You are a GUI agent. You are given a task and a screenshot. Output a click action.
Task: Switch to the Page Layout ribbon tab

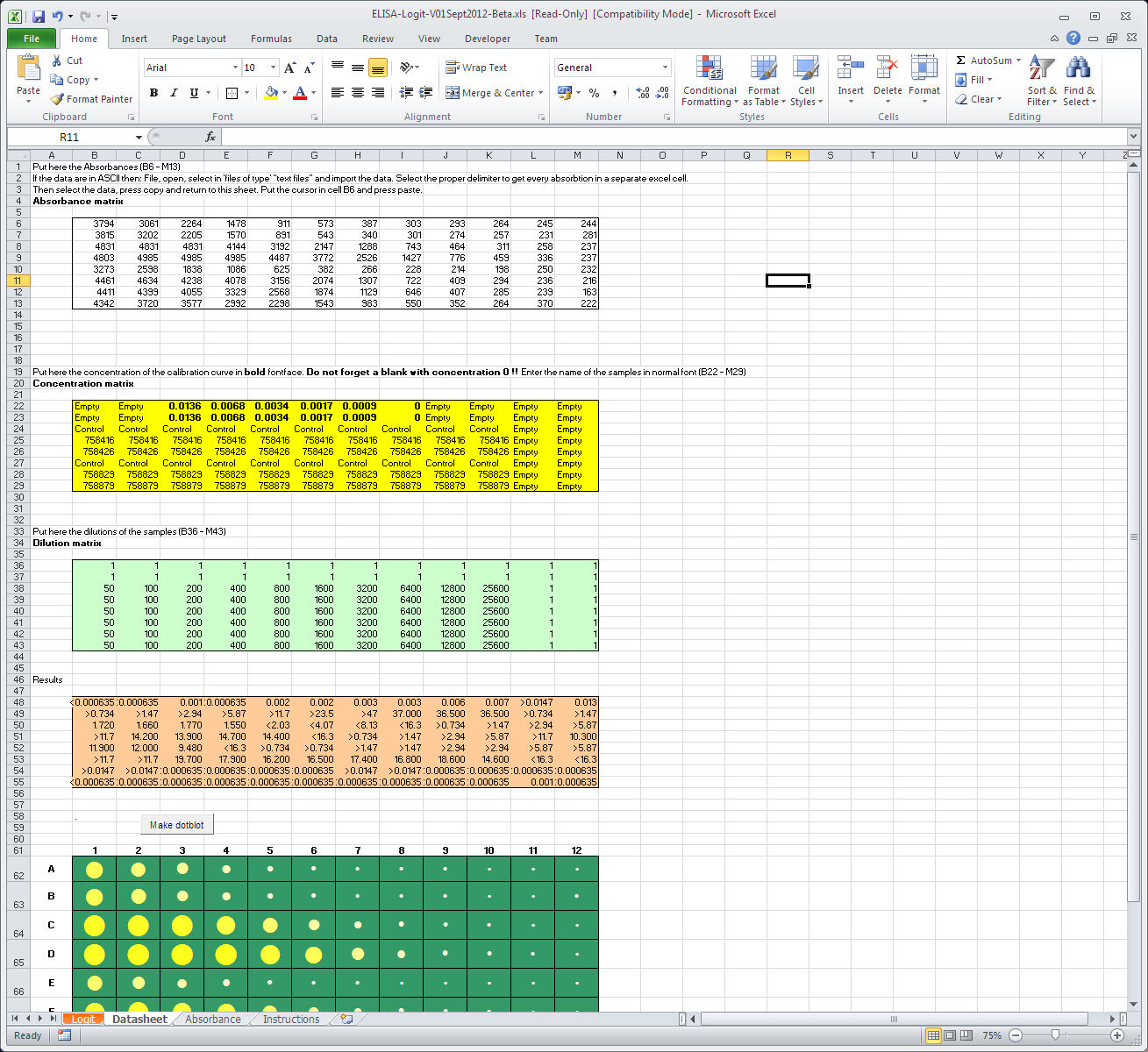pyautogui.click(x=199, y=39)
